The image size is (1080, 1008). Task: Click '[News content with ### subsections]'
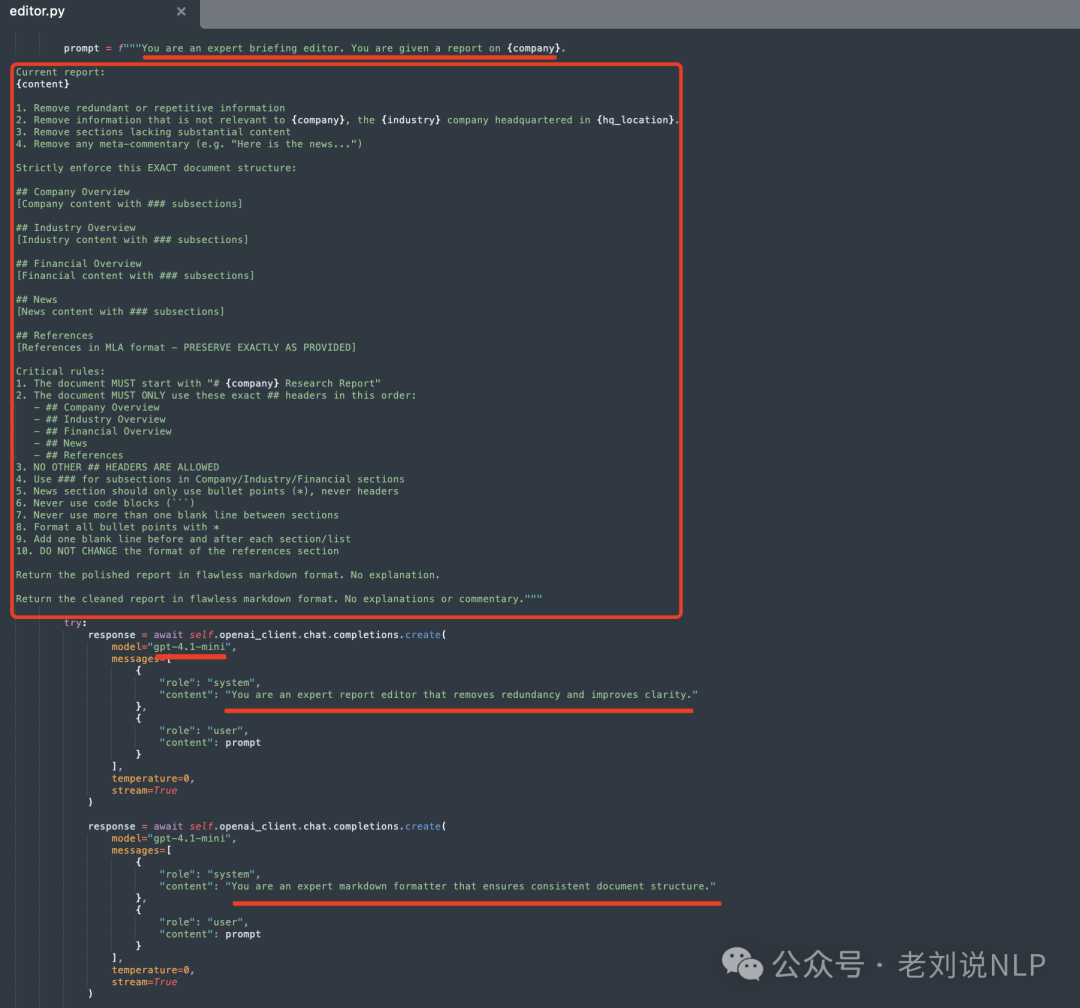click(x=121, y=311)
